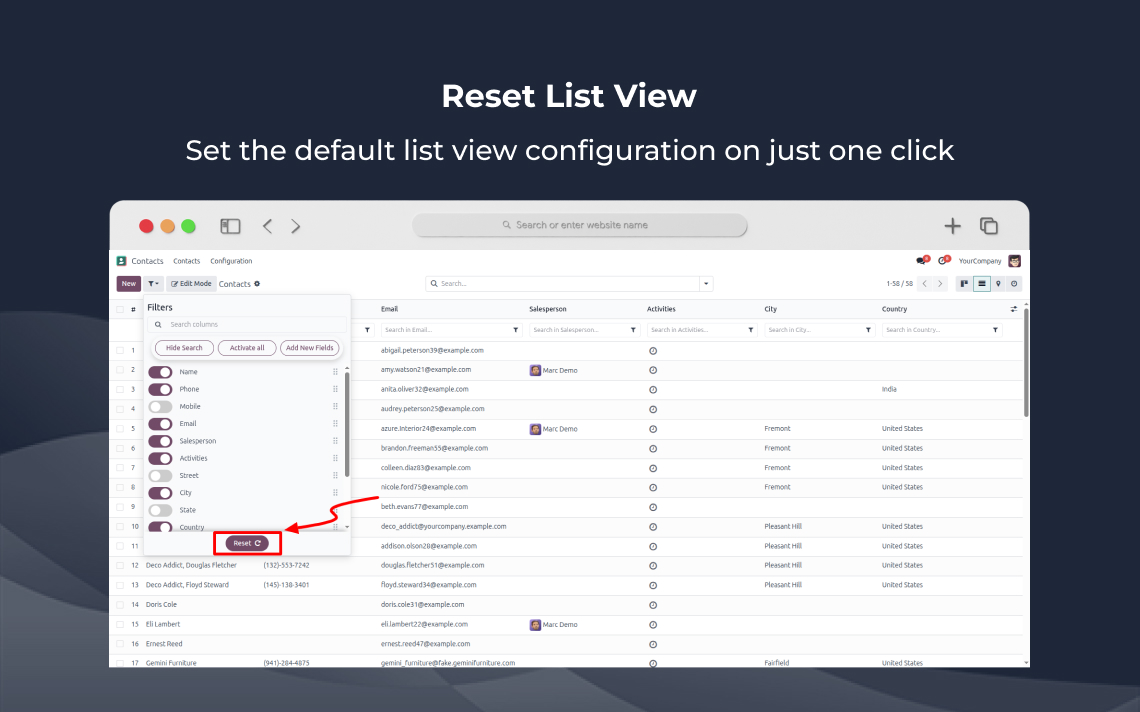Click the Activate all button

[247, 348]
